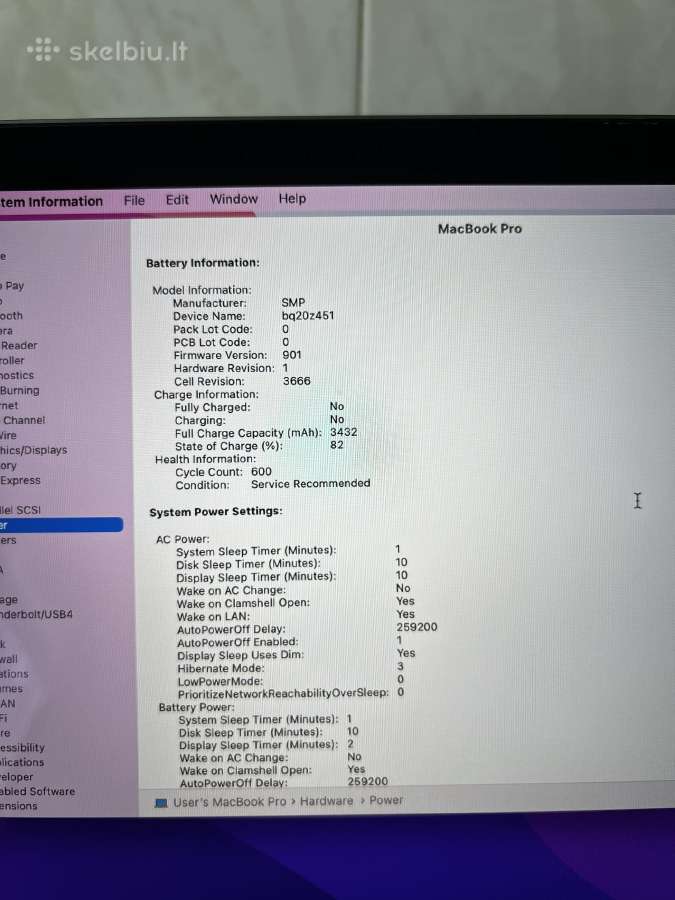
Task: Click the PrioritizeNetworkReachabilityOverSleep row
Action: (291, 693)
